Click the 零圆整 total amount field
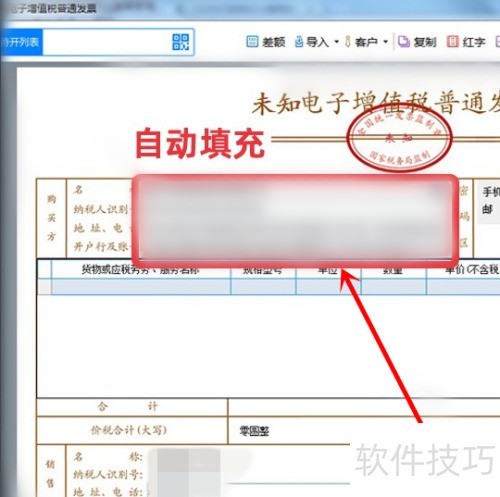The height and width of the screenshot is (497, 500). pos(254,431)
